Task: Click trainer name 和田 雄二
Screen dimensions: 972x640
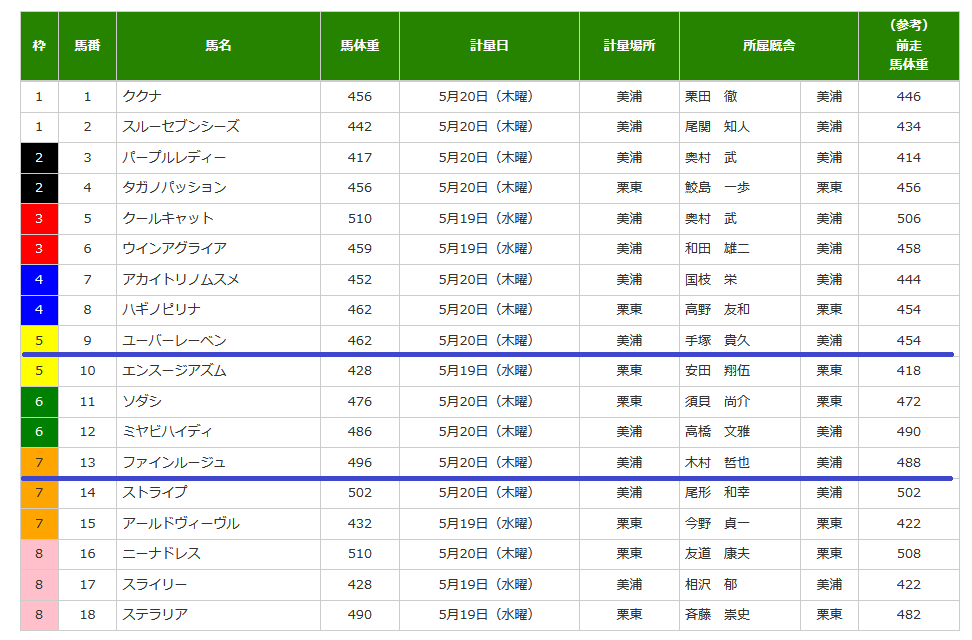Action: pos(717,249)
